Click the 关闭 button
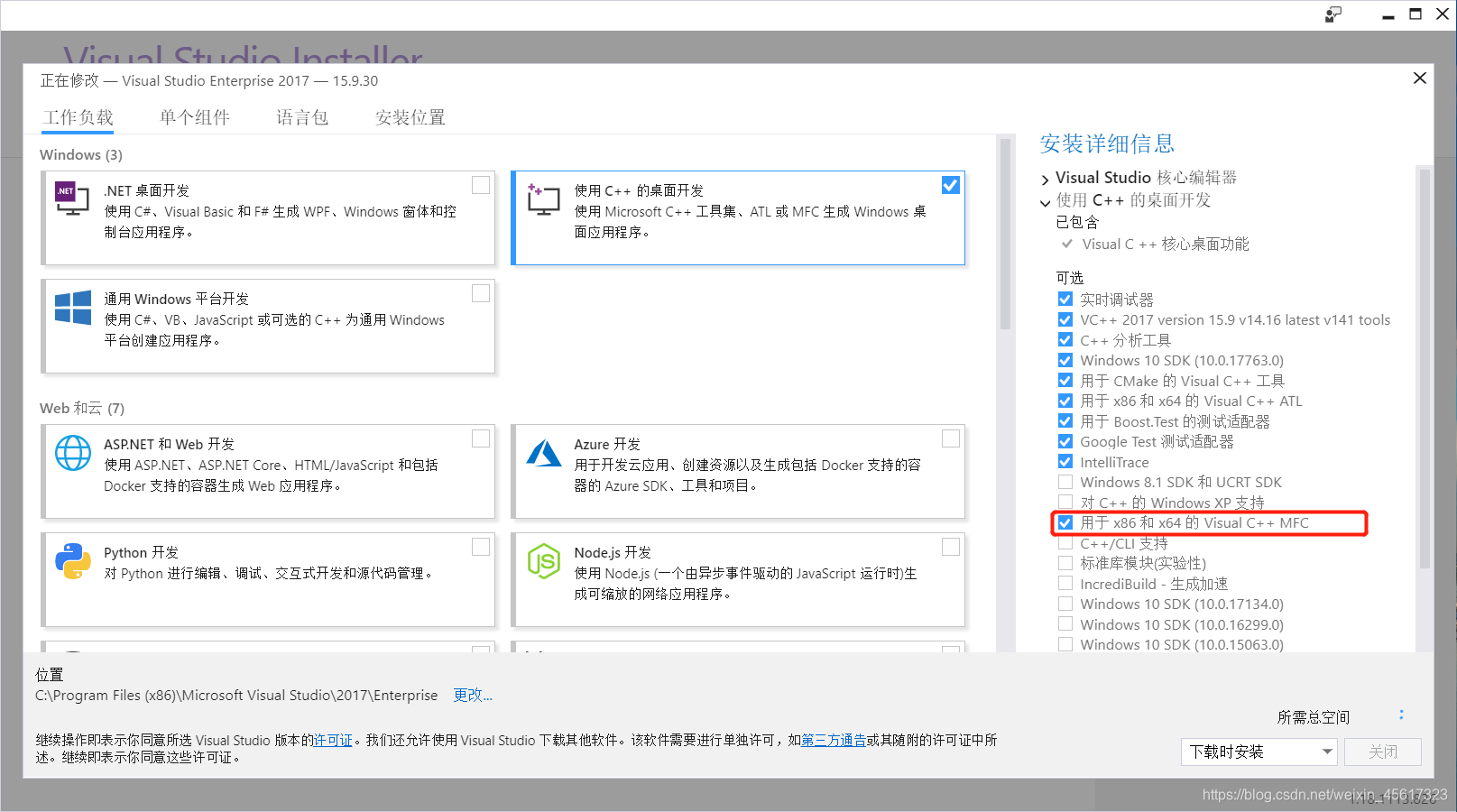This screenshot has height=812, width=1457. (x=1383, y=752)
